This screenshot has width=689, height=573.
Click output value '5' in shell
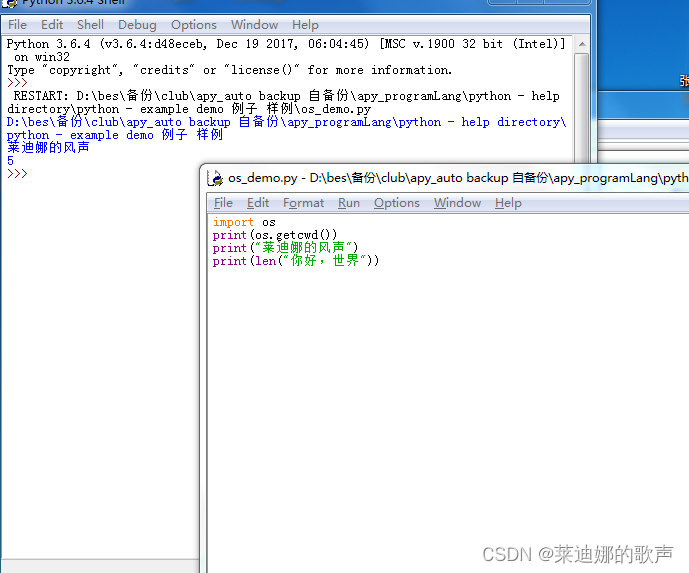(x=10, y=161)
